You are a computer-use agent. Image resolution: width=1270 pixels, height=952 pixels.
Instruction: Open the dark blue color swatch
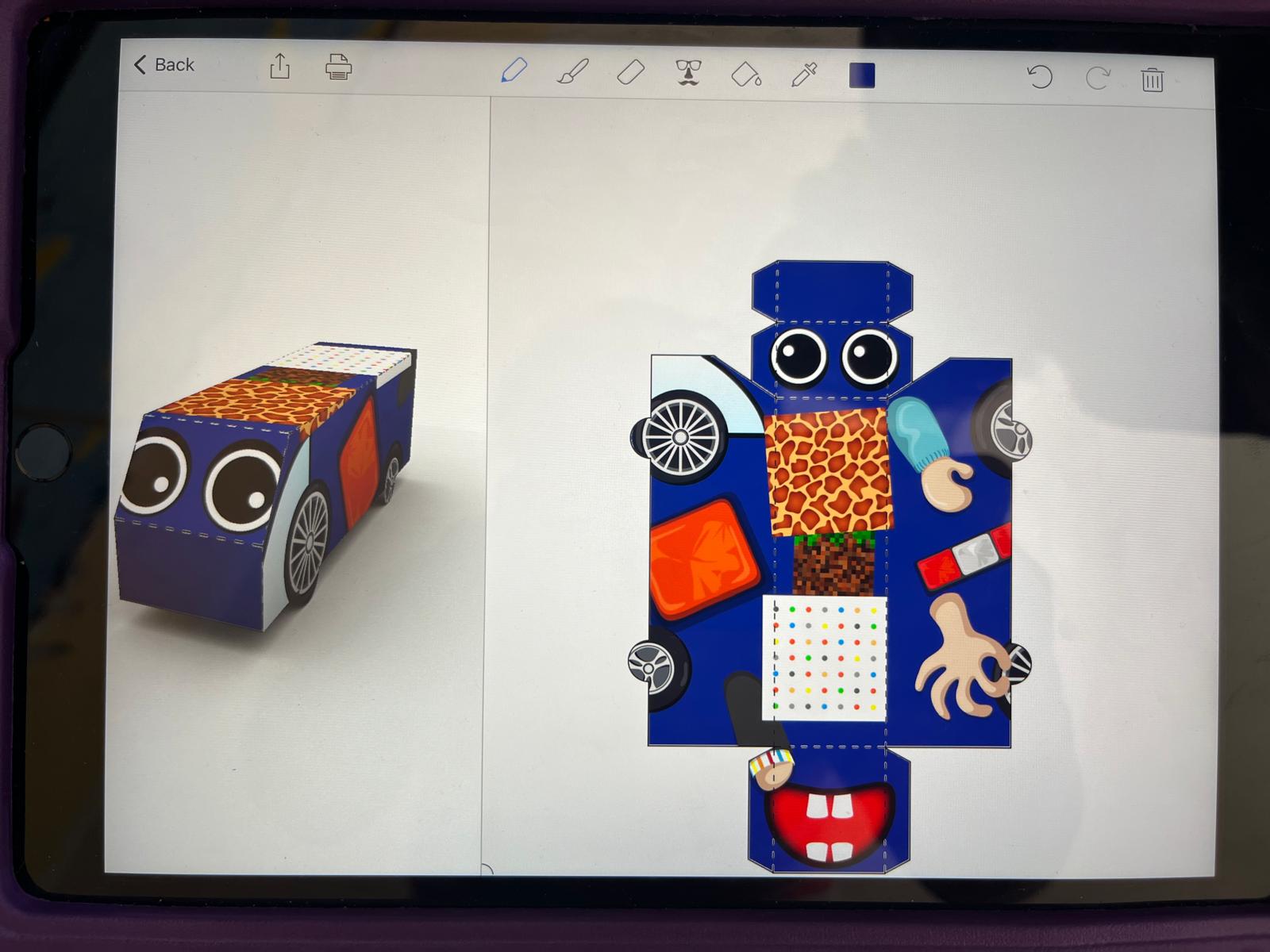862,76
